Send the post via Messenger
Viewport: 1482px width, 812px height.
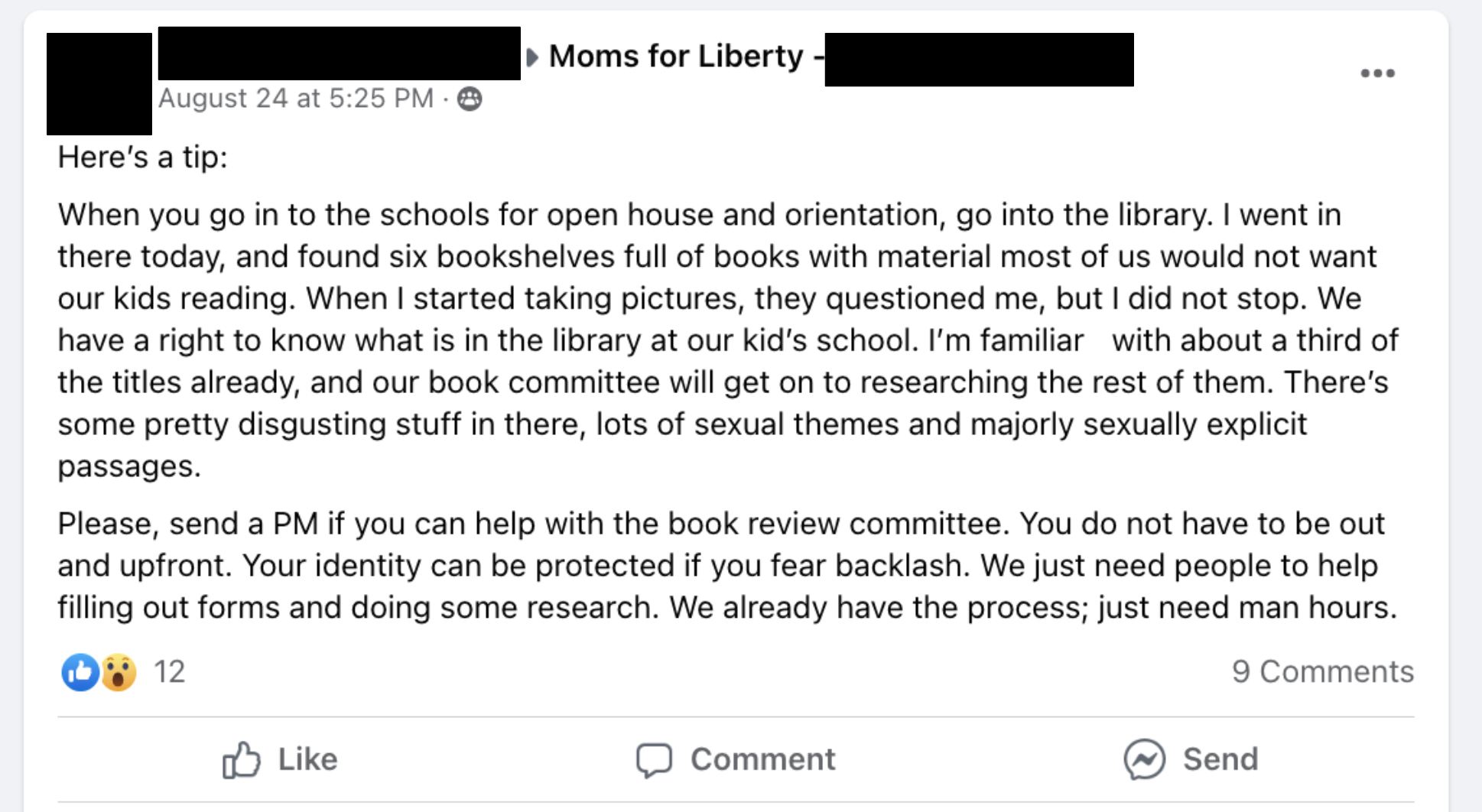pyautogui.click(x=1191, y=758)
